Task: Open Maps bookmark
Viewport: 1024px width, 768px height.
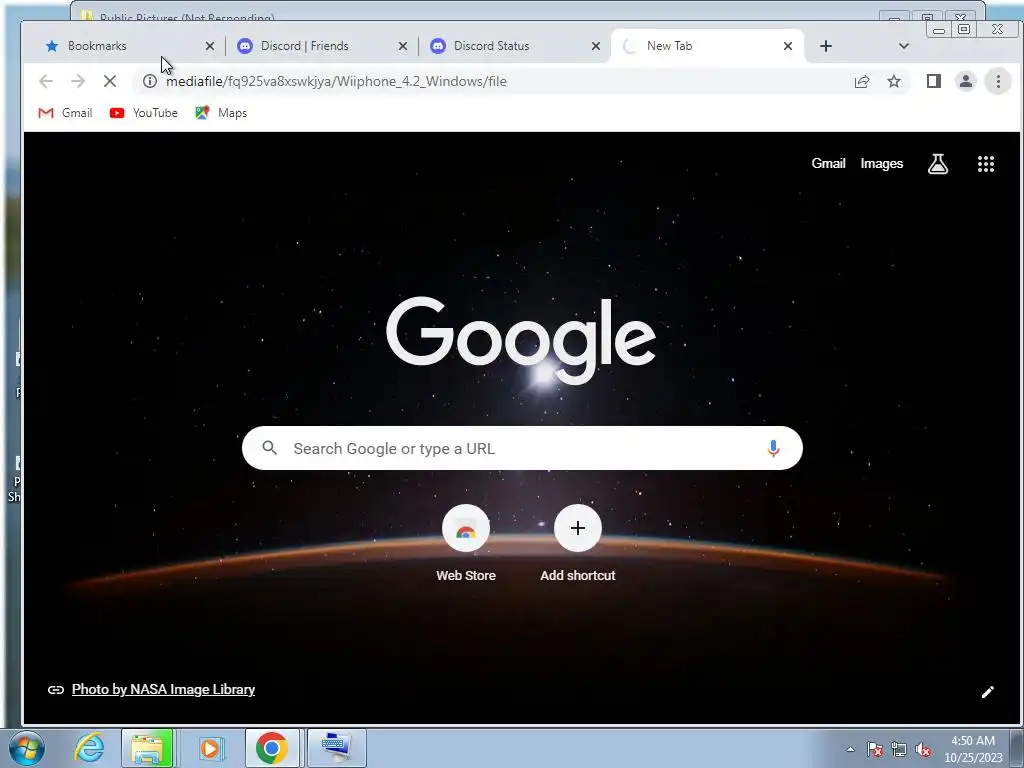Action: tap(221, 113)
